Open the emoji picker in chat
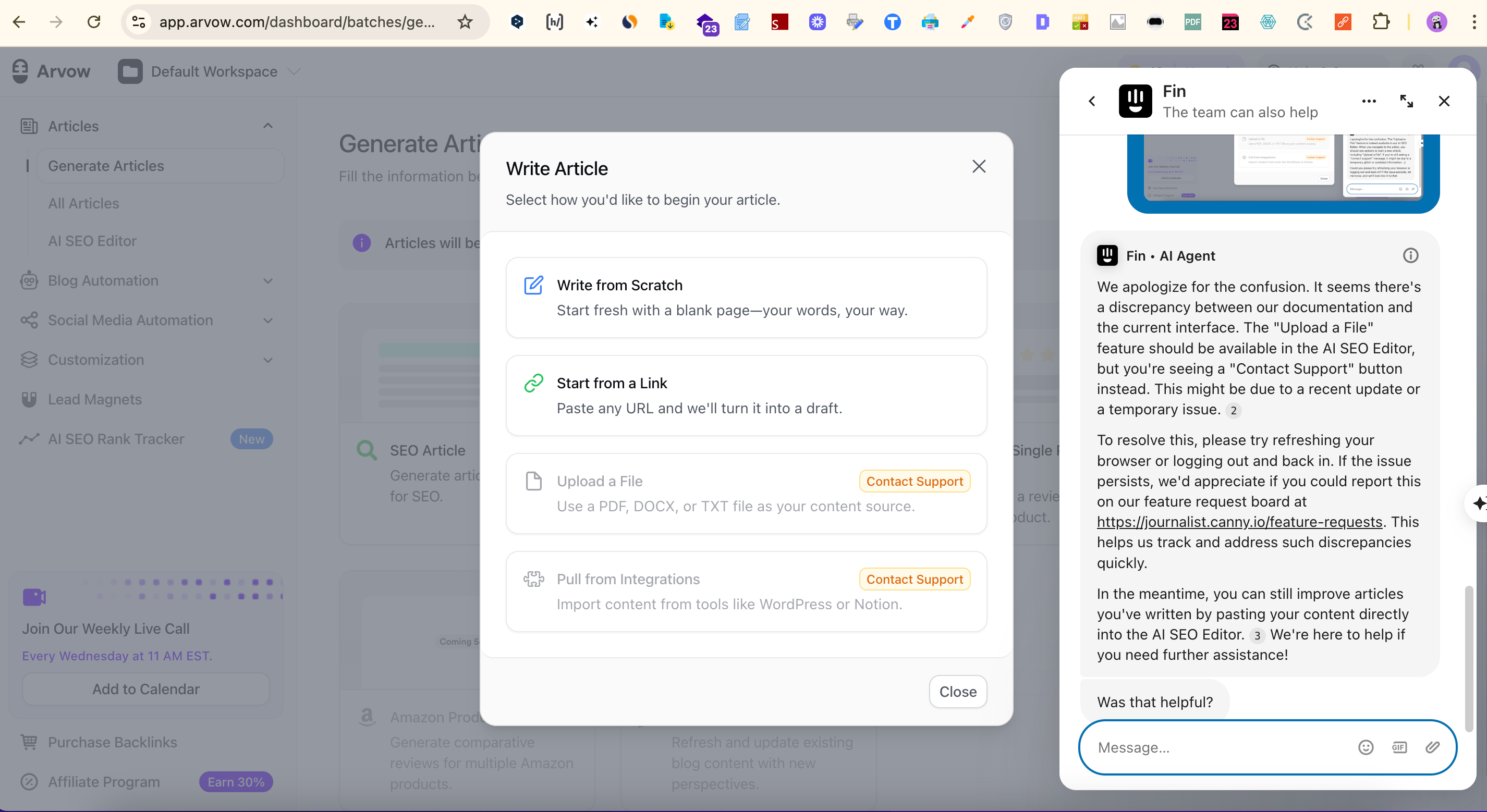Image resolution: width=1487 pixels, height=812 pixels. tap(1365, 748)
